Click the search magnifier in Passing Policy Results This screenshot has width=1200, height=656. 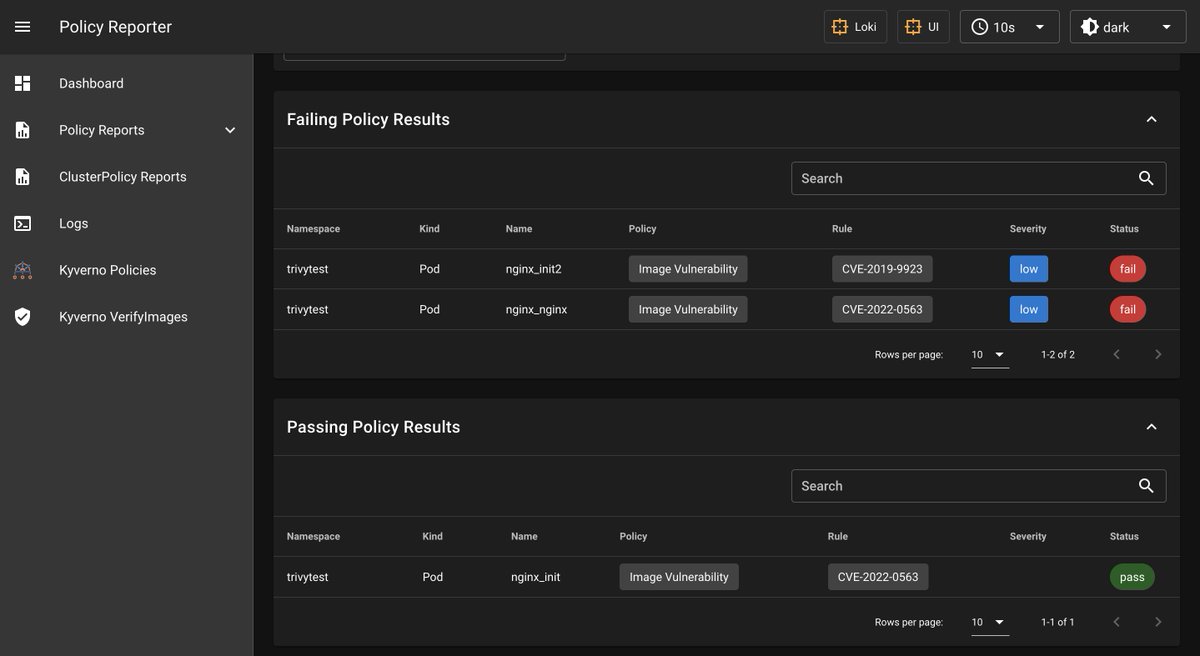(1146, 486)
